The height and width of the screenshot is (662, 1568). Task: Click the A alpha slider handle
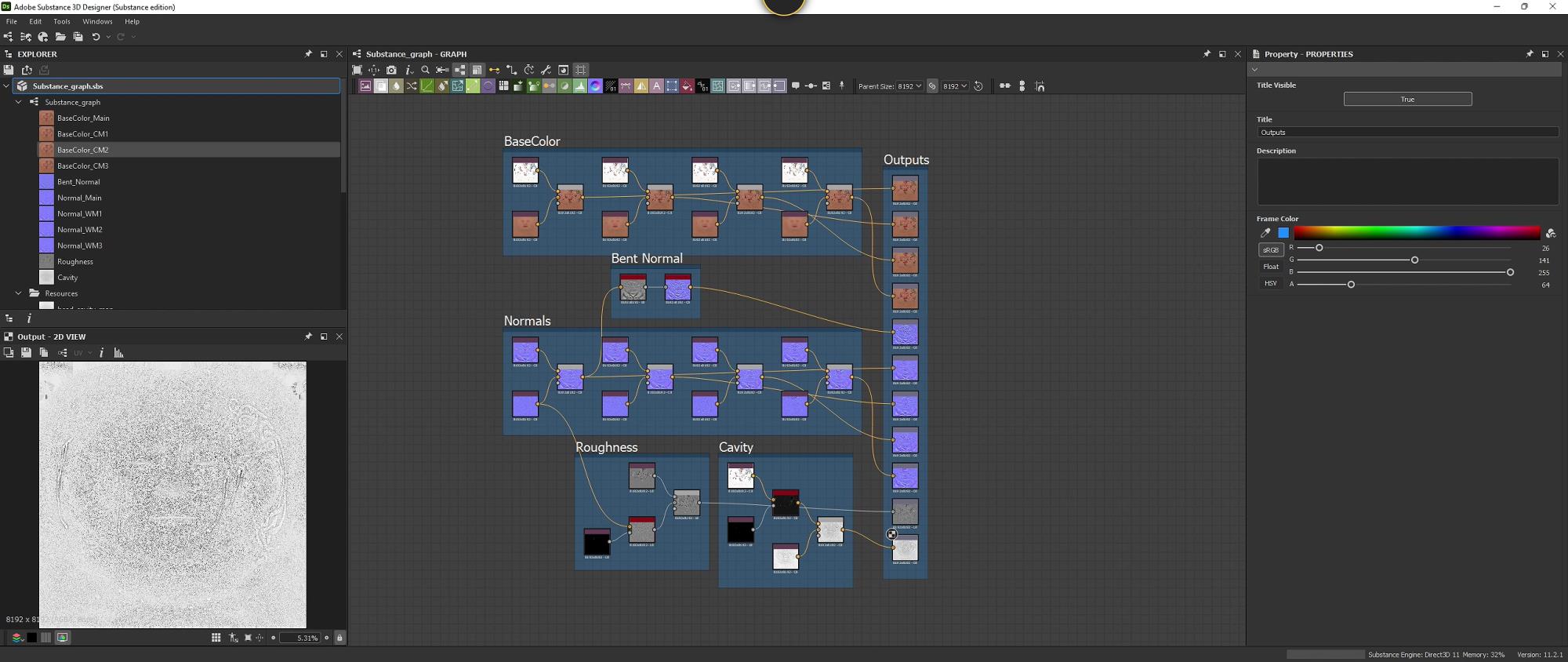click(x=1351, y=284)
